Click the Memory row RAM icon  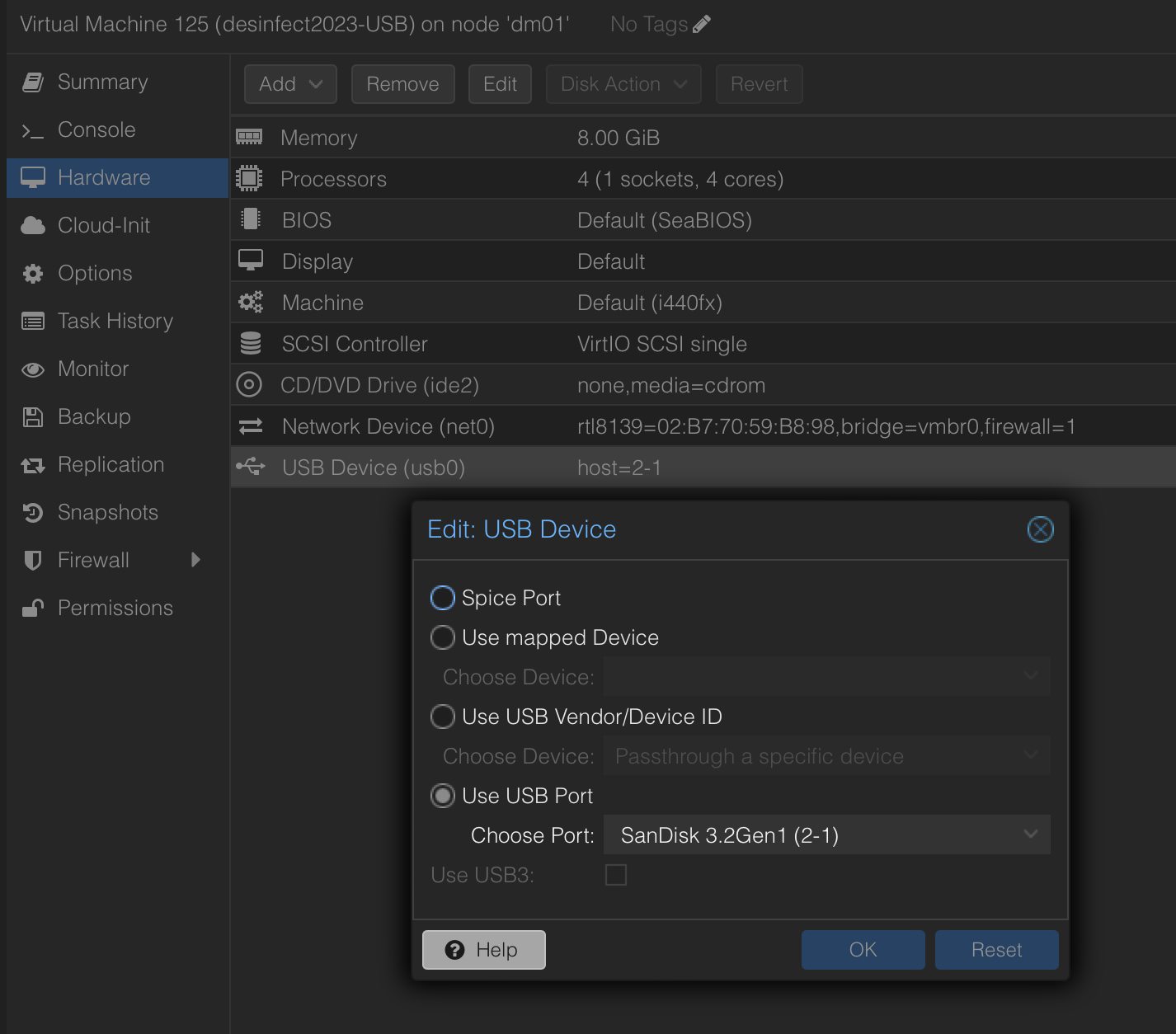(x=249, y=137)
